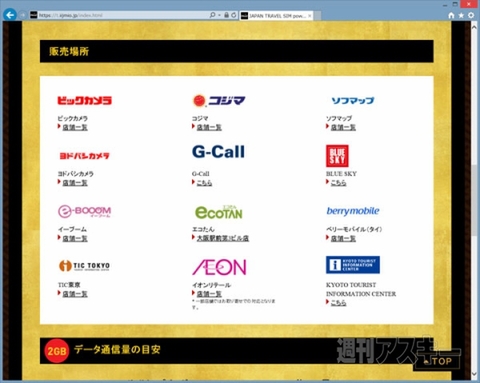This screenshot has height=383, width=480.
Task: Open 店舗一覧 link under コジマ
Action: (209, 127)
